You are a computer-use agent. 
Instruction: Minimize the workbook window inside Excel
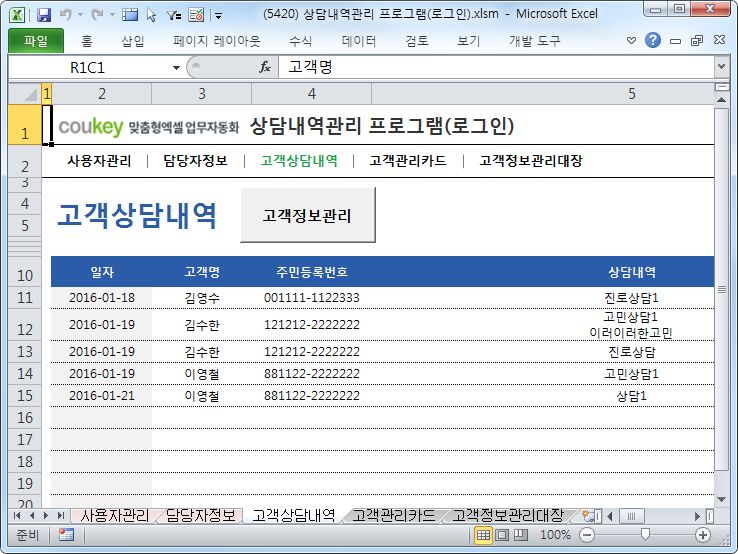(x=675, y=41)
